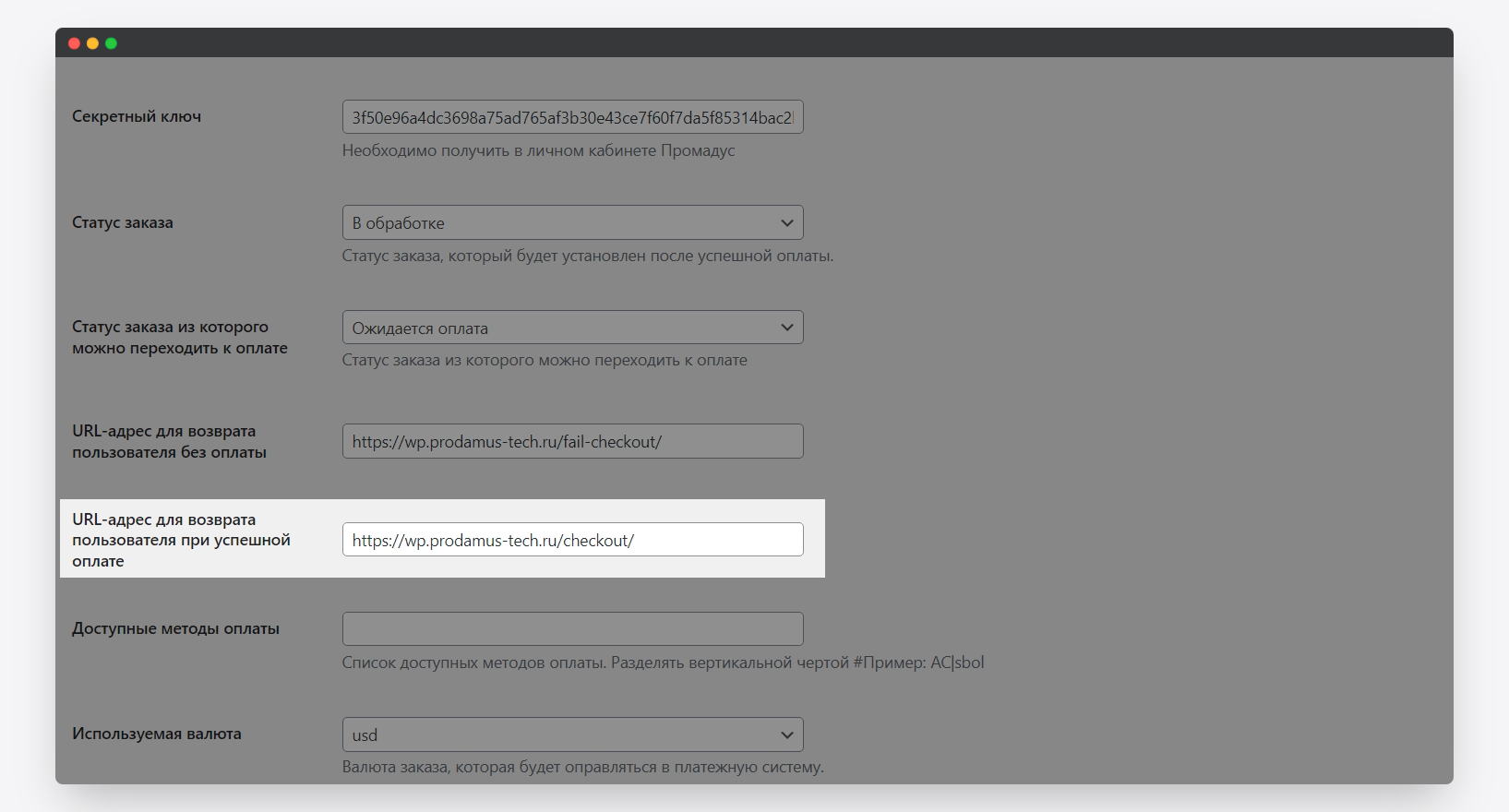Image resolution: width=1509 pixels, height=812 pixels.
Task: Click the 'Валюта заказа' description text
Action: 582,767
